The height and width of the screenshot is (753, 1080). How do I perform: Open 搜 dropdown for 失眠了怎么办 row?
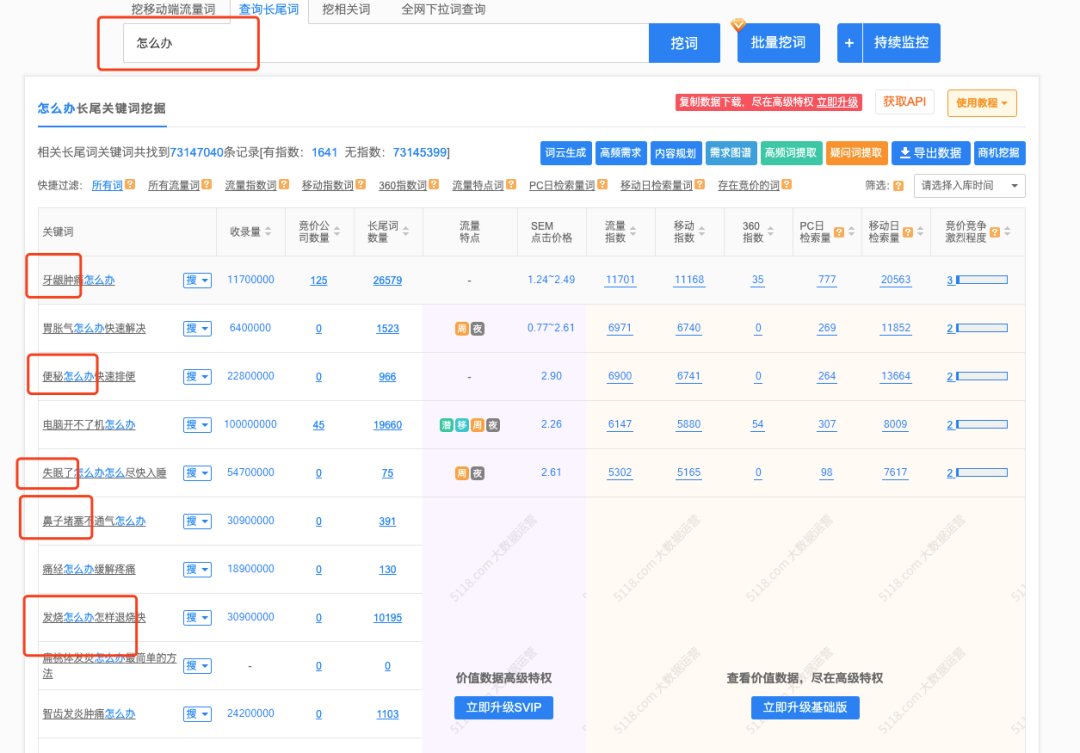point(197,473)
